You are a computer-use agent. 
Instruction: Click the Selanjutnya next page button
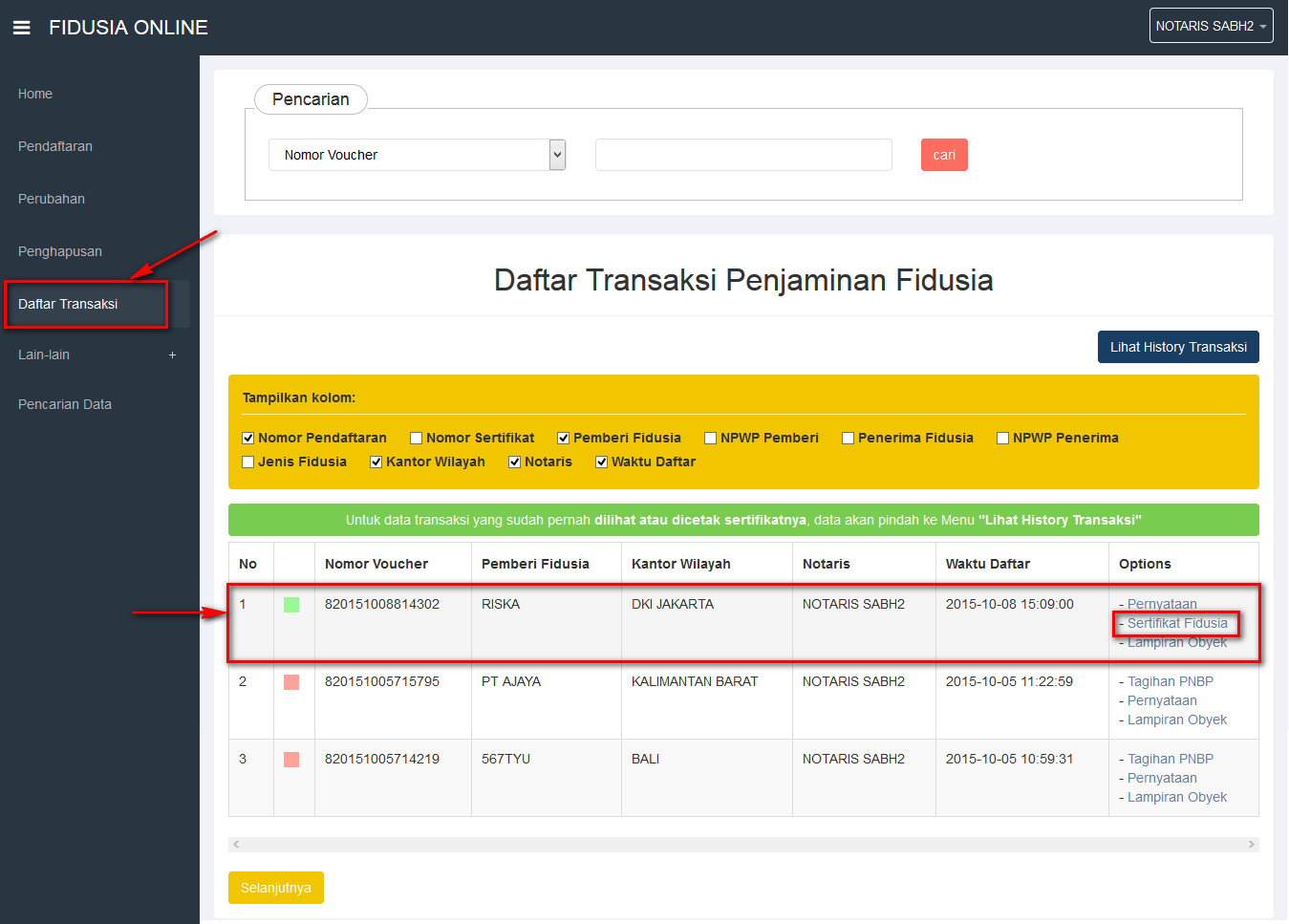[275, 888]
